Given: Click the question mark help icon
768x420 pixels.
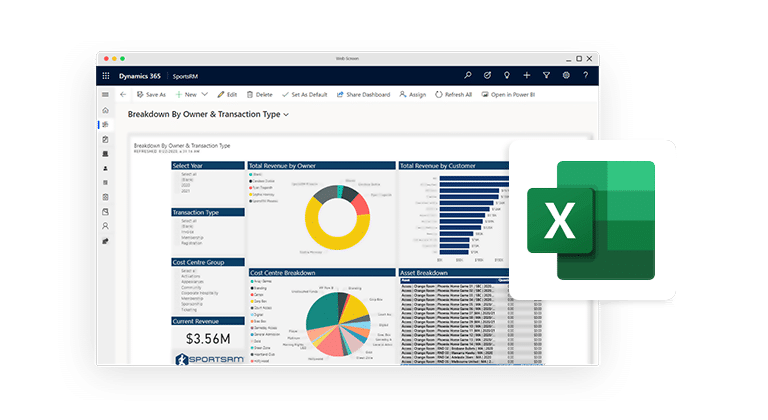Looking at the screenshot, I should (x=585, y=75).
